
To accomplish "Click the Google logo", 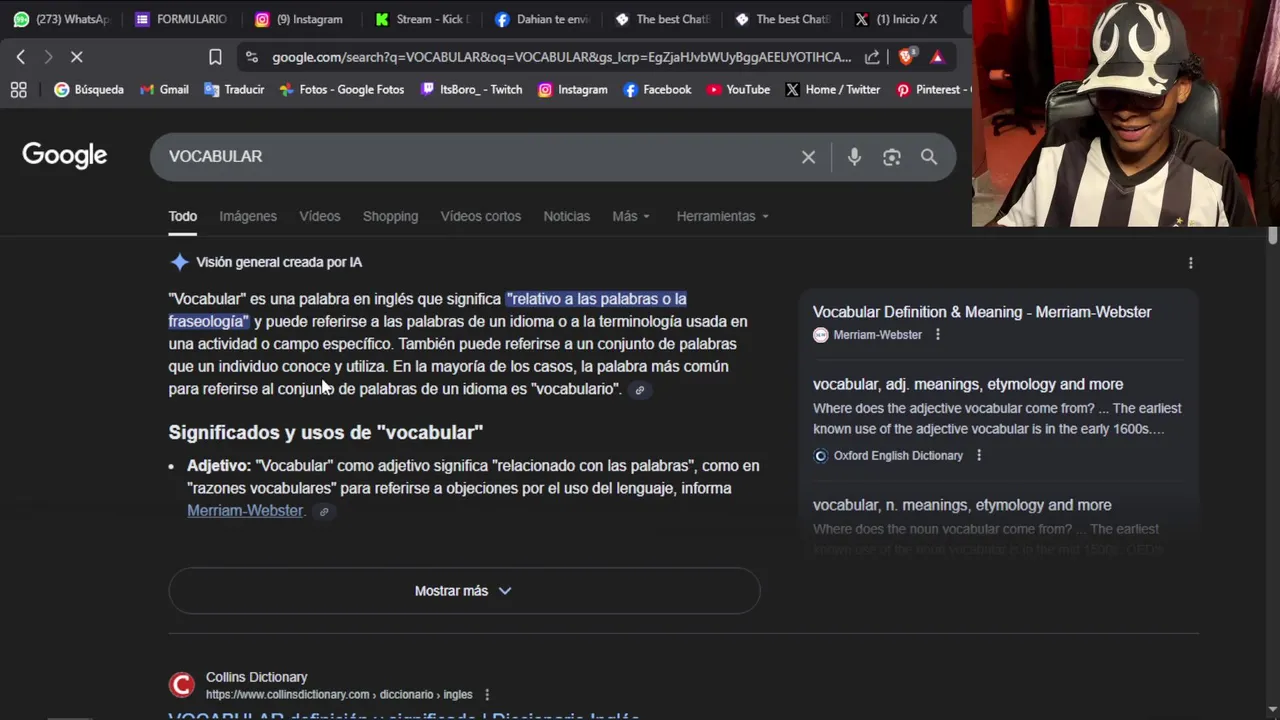I will tap(65, 155).
